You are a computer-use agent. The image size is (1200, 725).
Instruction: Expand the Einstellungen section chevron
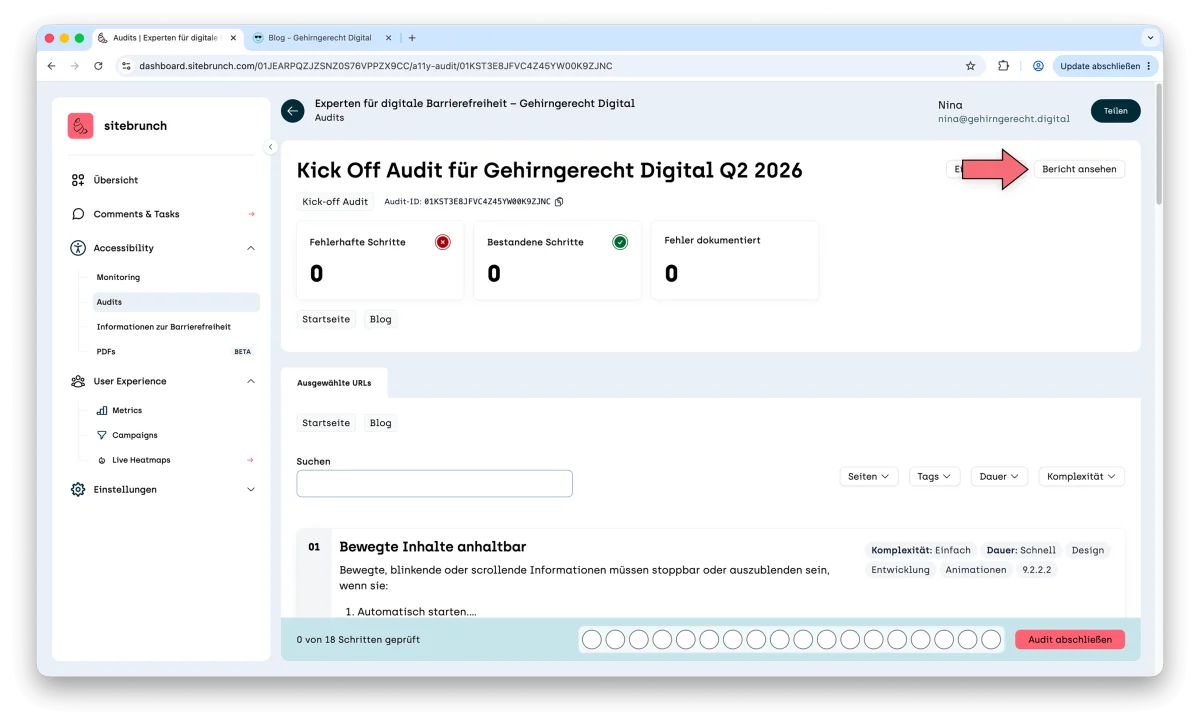click(x=251, y=489)
